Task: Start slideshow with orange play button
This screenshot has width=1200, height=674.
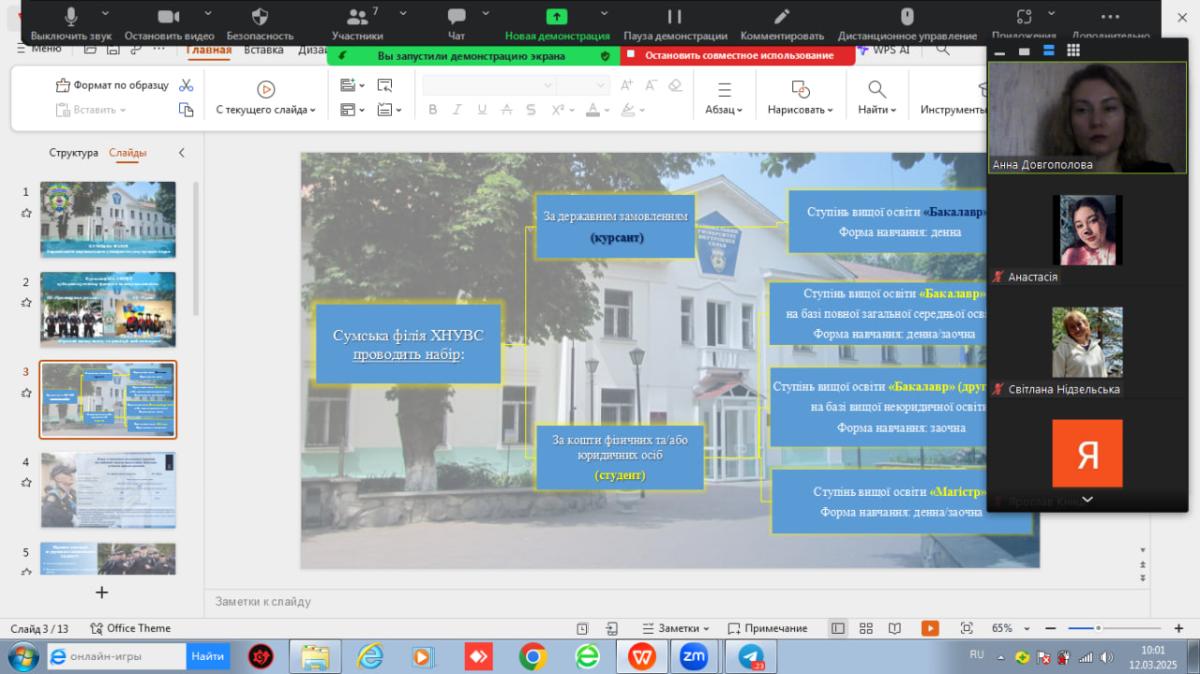Action: click(x=930, y=628)
